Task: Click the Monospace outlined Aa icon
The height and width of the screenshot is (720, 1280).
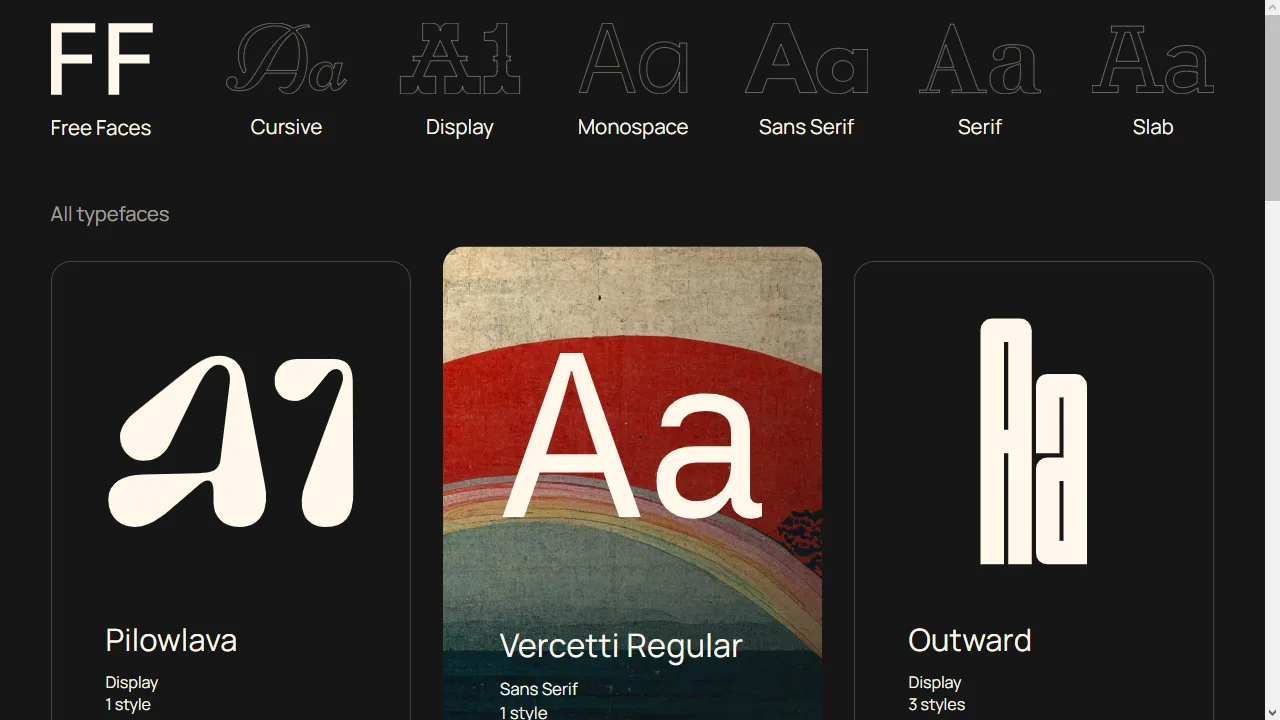Action: (633, 58)
